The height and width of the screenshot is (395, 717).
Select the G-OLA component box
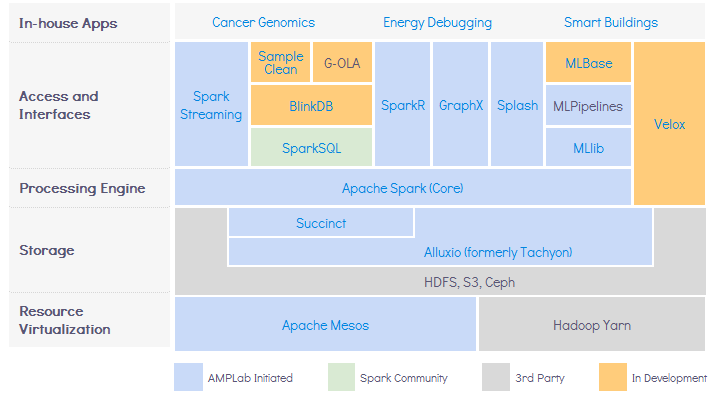coord(342,62)
